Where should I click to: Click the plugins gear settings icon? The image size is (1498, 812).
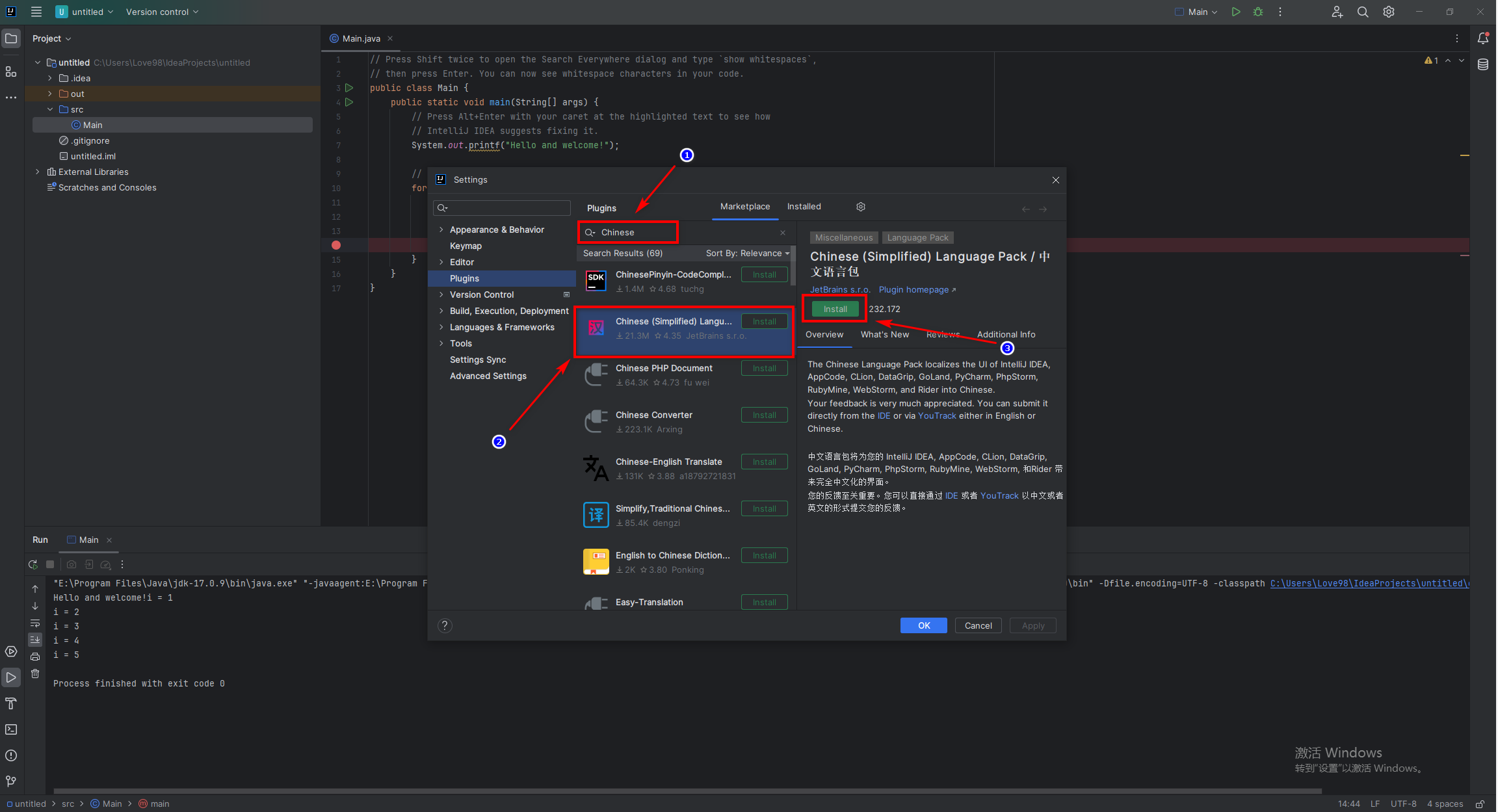pos(861,207)
